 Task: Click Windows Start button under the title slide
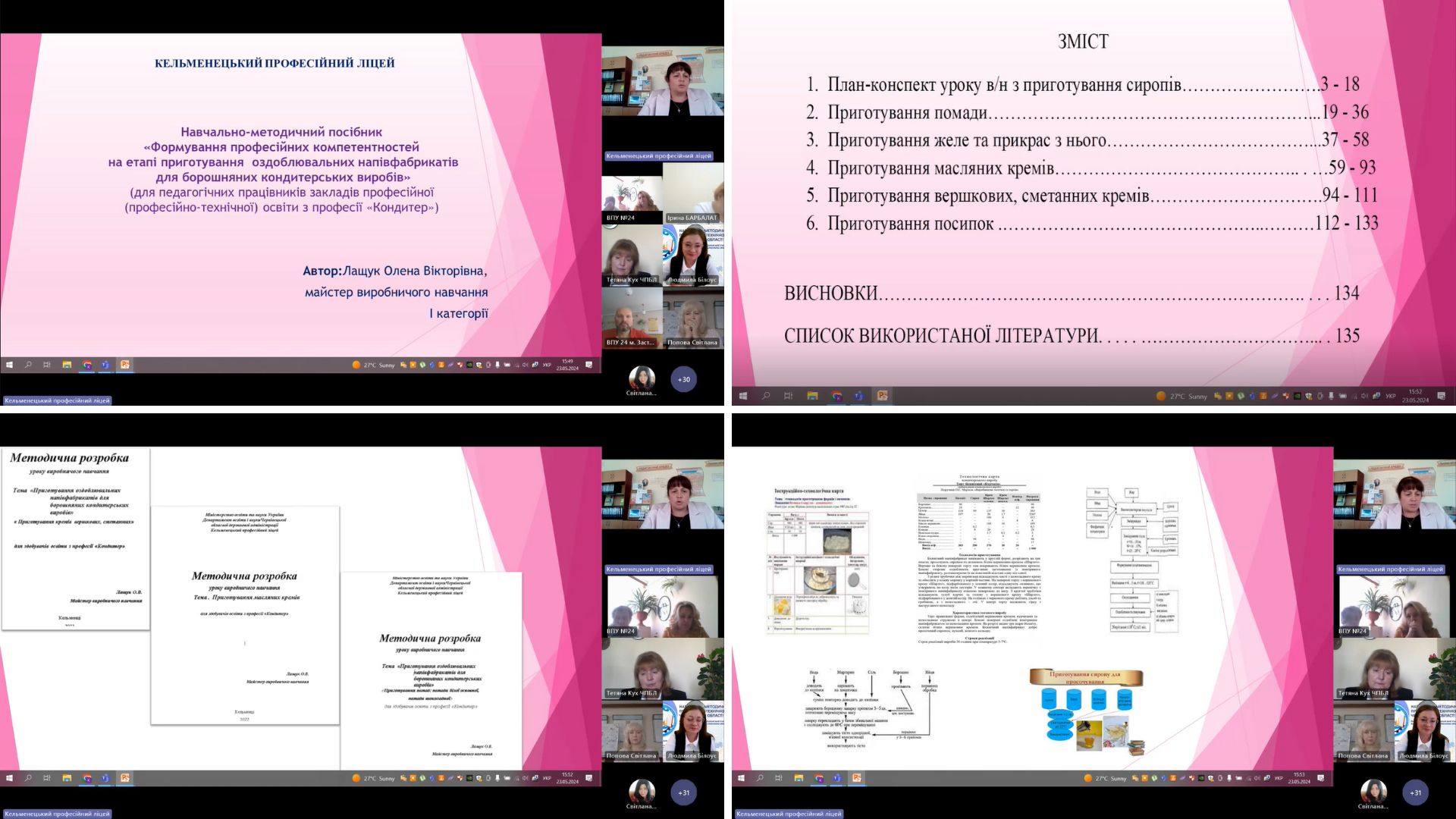[x=9, y=365]
